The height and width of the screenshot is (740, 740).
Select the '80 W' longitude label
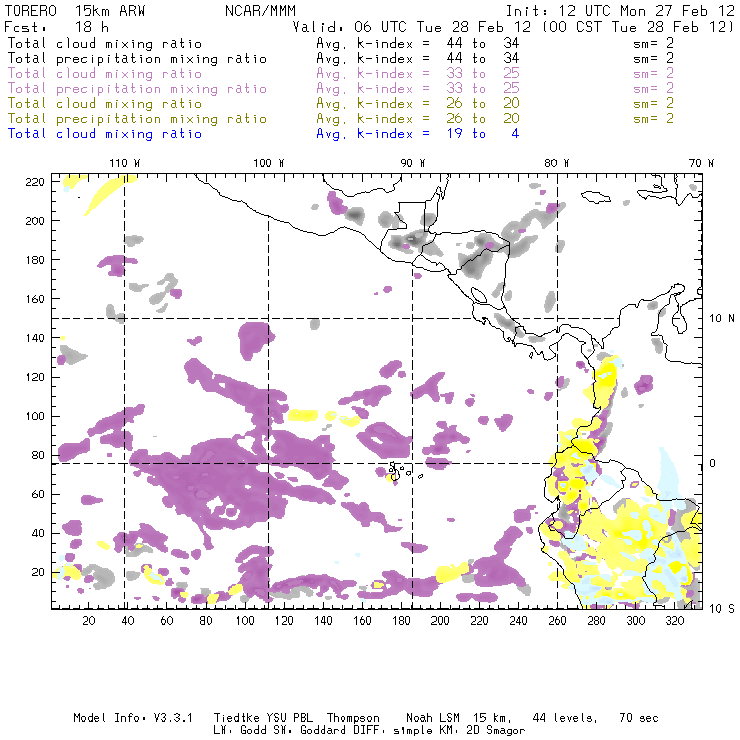click(x=556, y=163)
